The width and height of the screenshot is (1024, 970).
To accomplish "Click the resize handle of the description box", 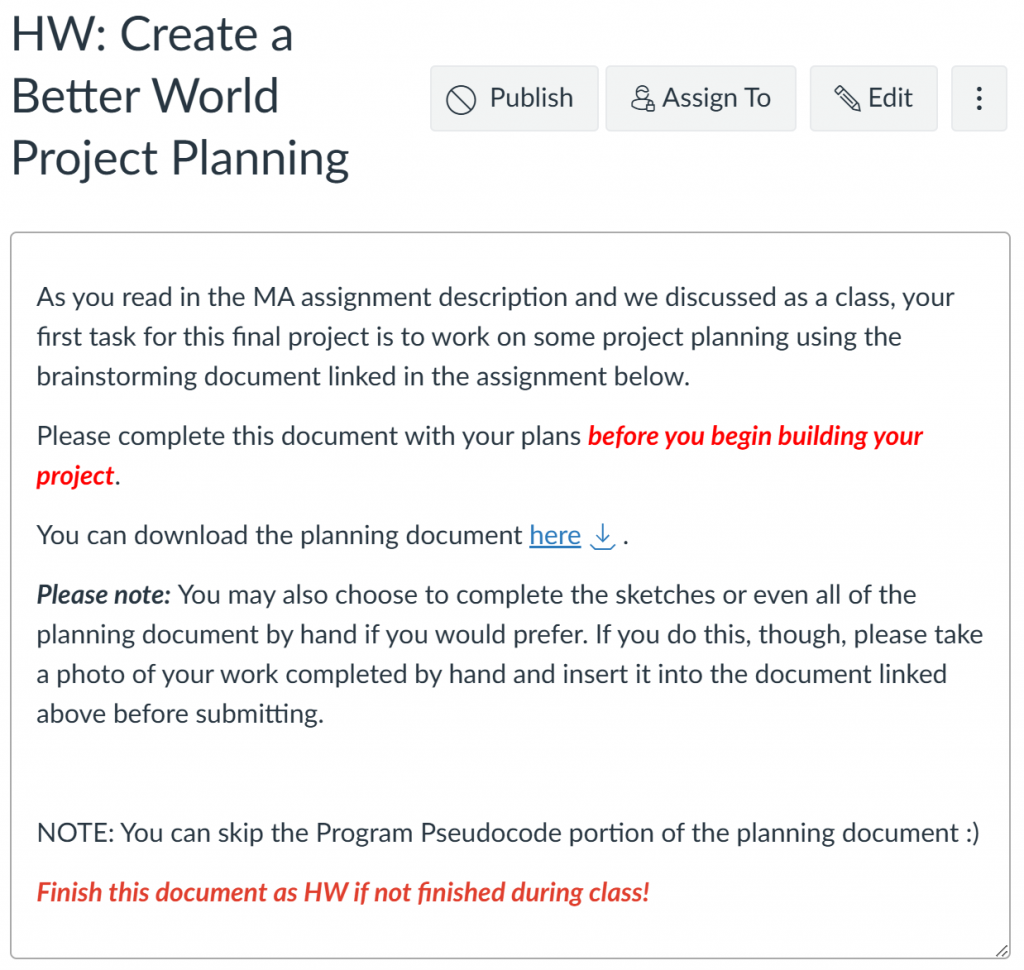I will click(x=1002, y=950).
